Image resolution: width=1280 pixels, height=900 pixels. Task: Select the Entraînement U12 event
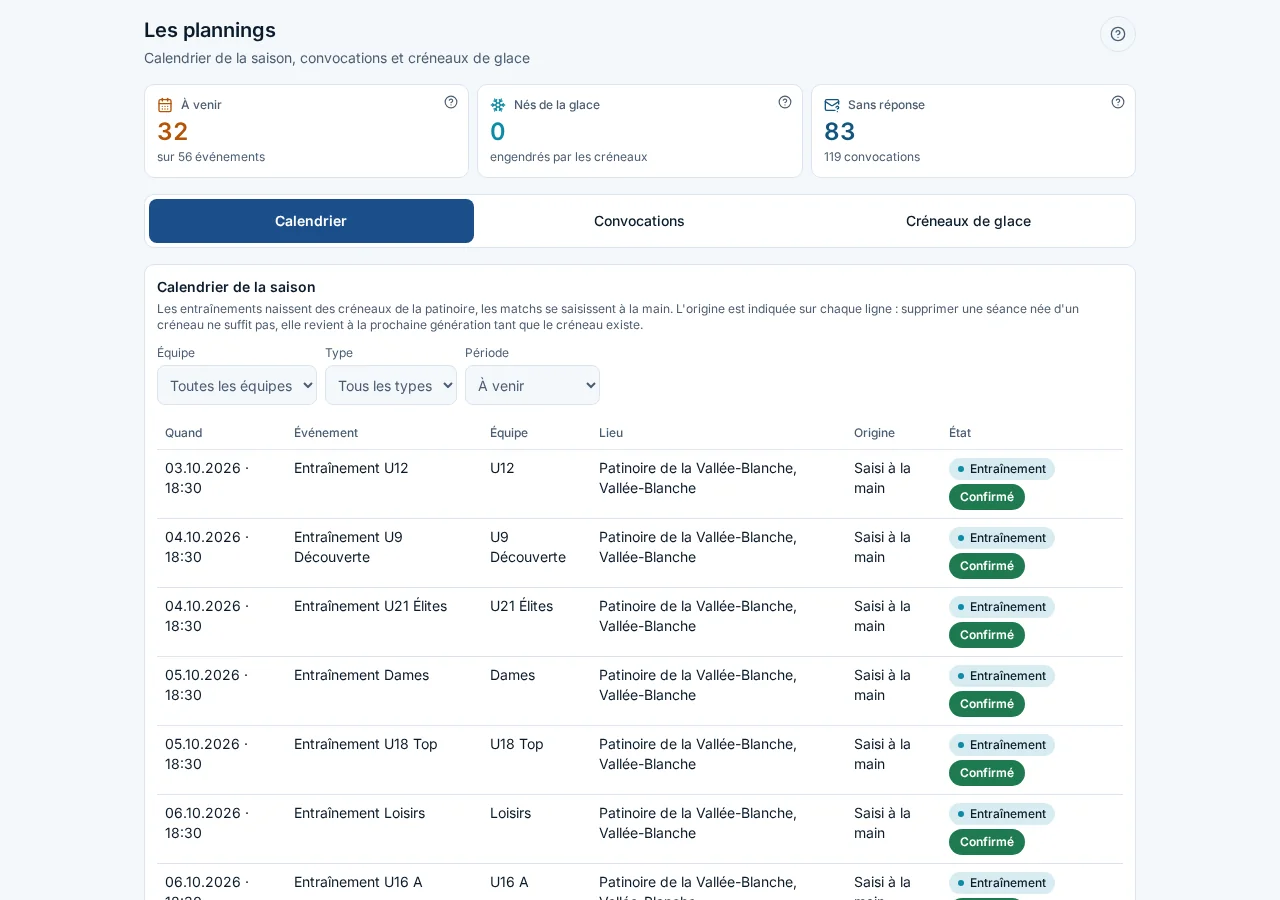pyautogui.click(x=351, y=468)
